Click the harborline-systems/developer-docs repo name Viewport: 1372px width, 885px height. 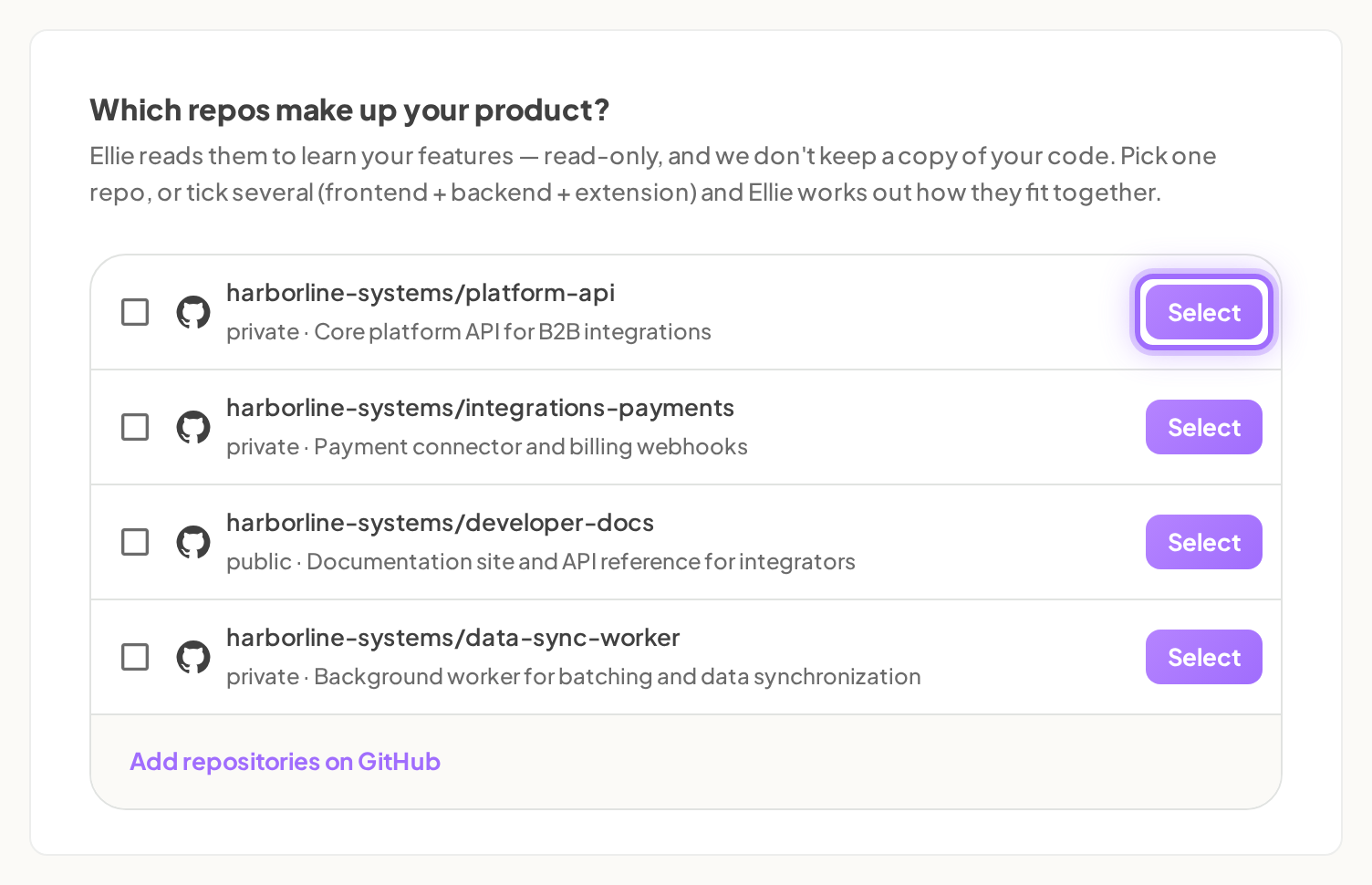[x=440, y=523]
